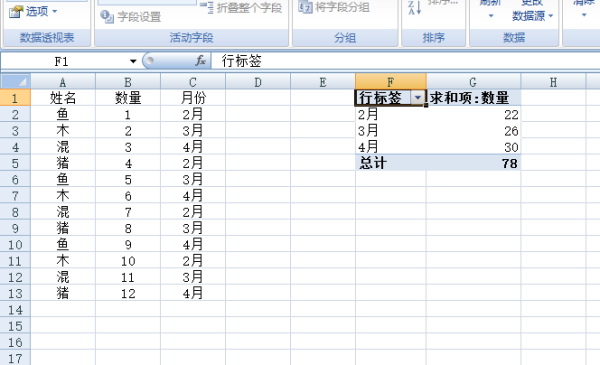The image size is (600, 365).
Task: Select column B header
Action: 128,82
